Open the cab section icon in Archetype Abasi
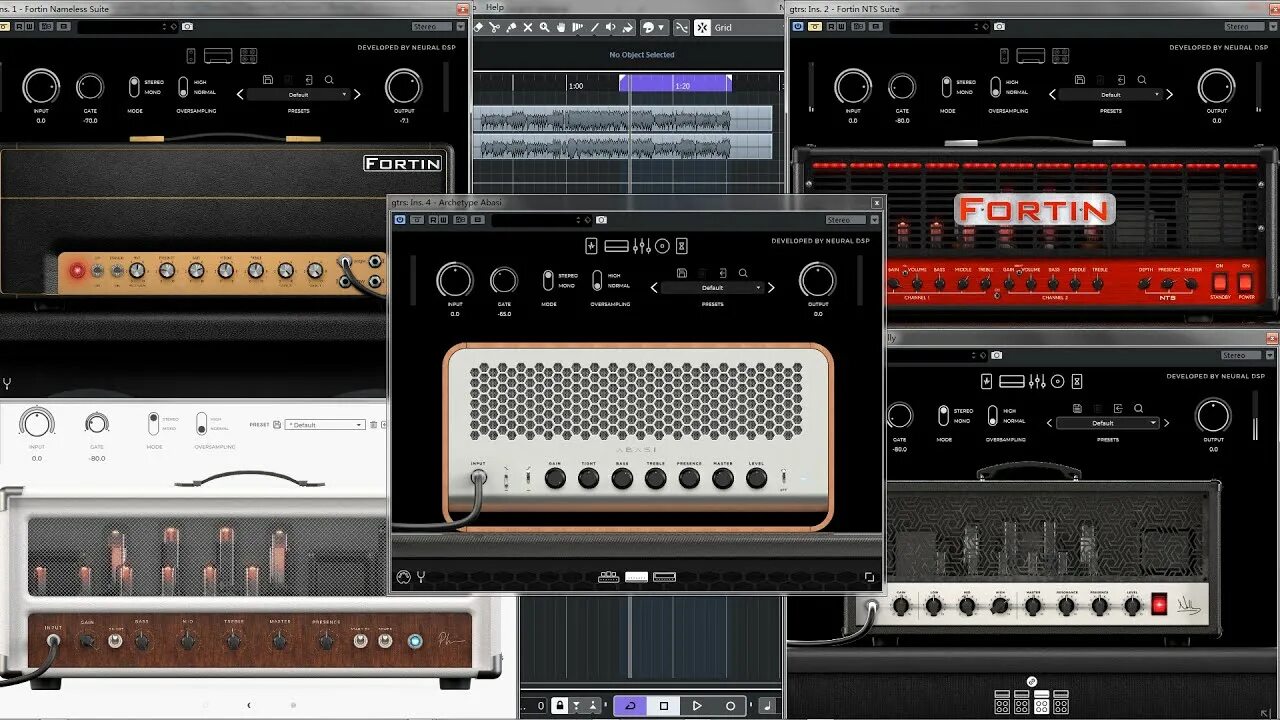The image size is (1280, 720). 663,246
